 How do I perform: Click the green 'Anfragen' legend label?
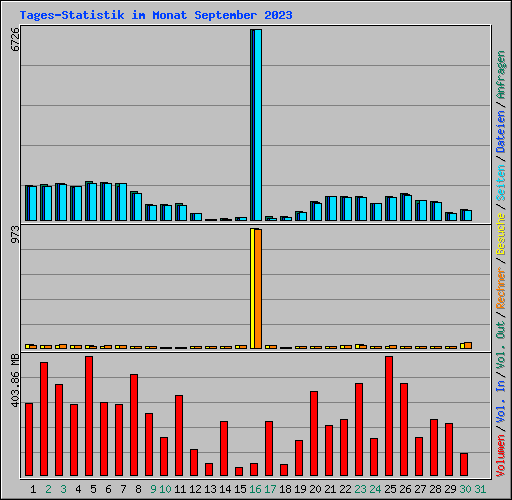point(501,75)
